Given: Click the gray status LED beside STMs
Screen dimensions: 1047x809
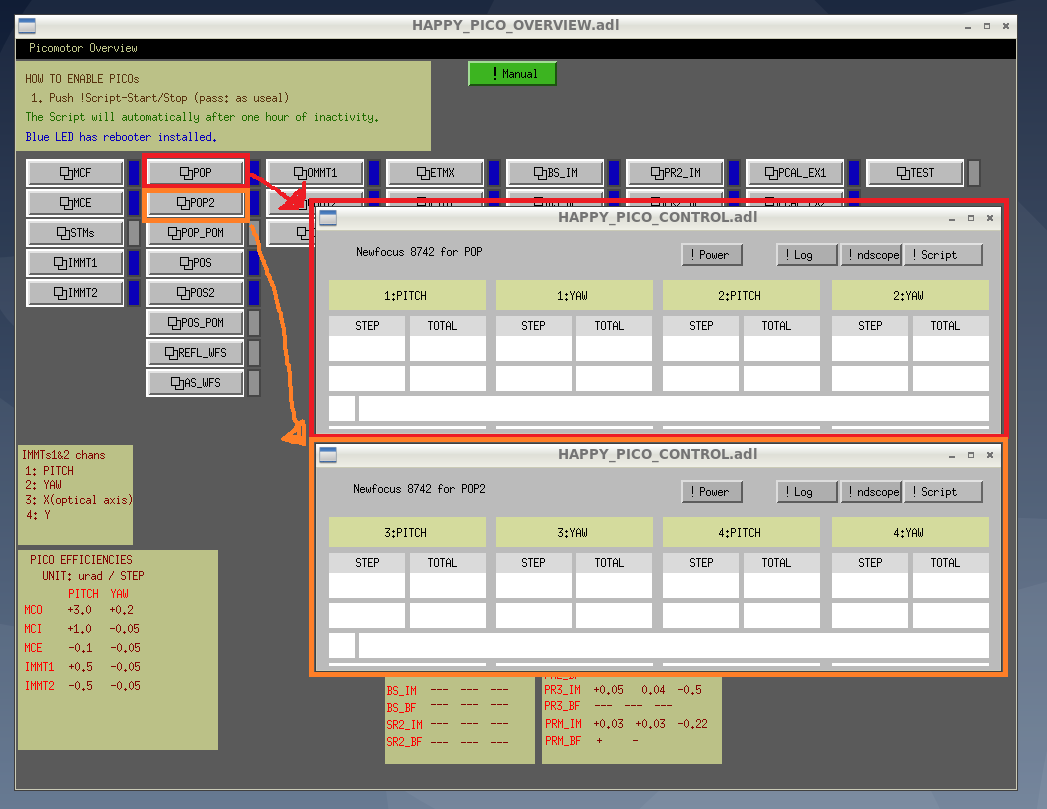Looking at the screenshot, I should coord(134,233).
